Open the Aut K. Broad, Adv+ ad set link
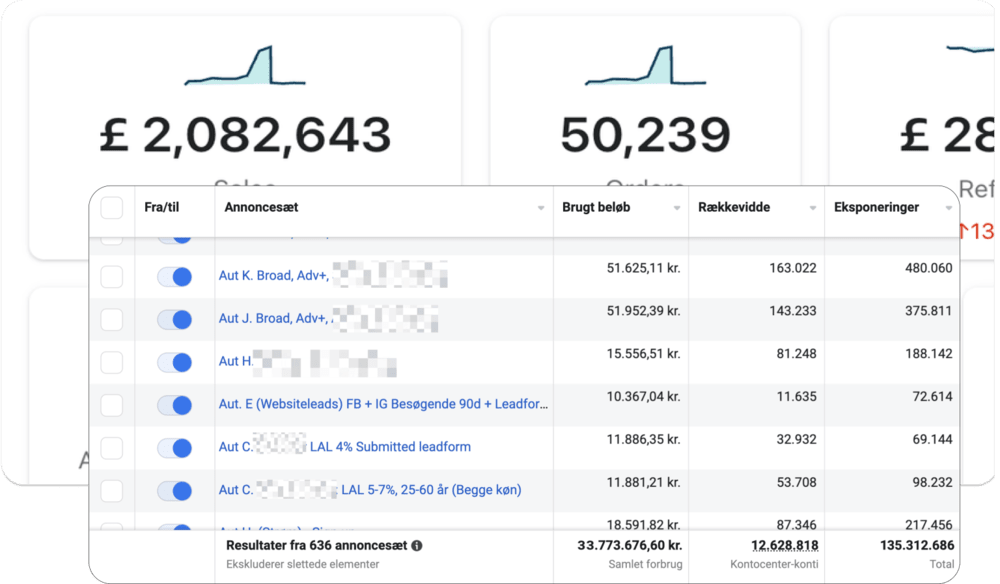 click(x=273, y=276)
